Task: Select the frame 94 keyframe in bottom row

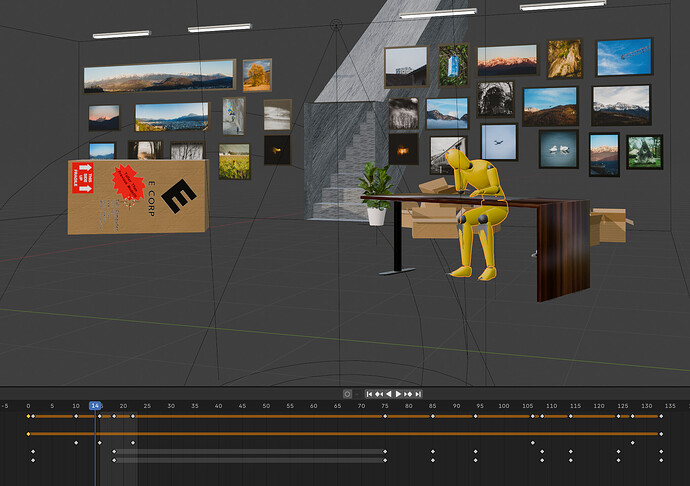Action: [475, 460]
